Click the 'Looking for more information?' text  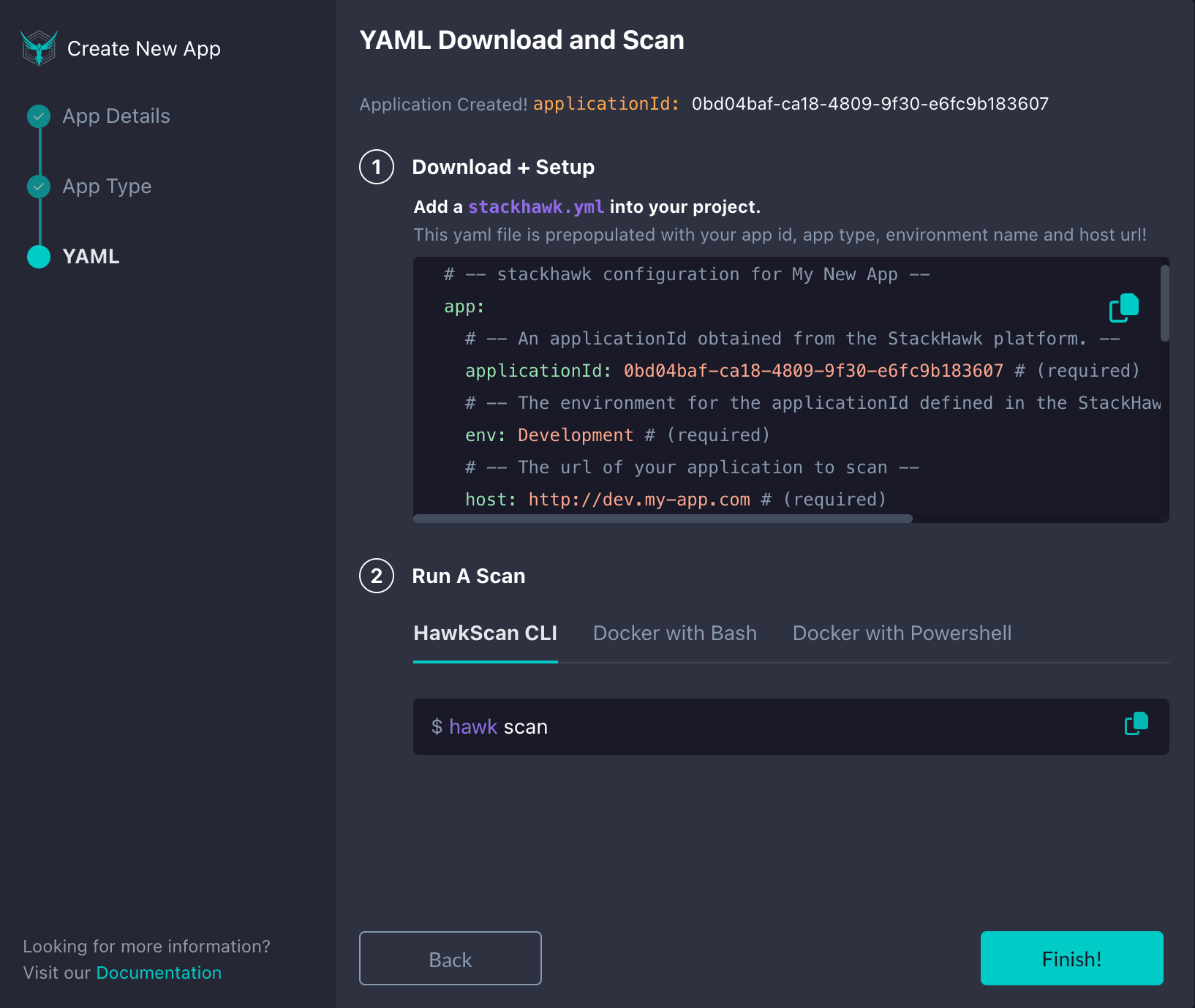coord(146,947)
